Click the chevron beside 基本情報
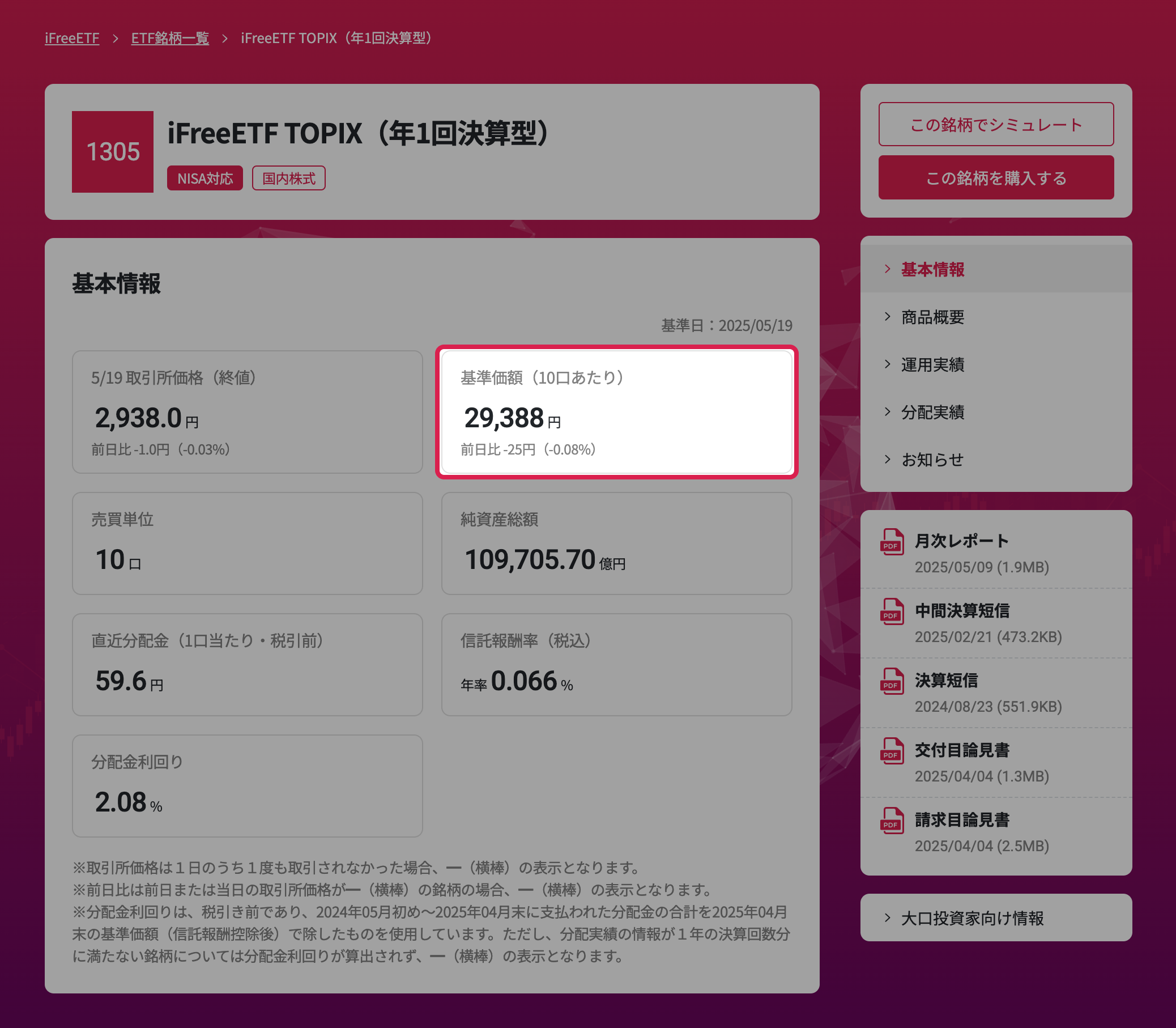 point(888,269)
